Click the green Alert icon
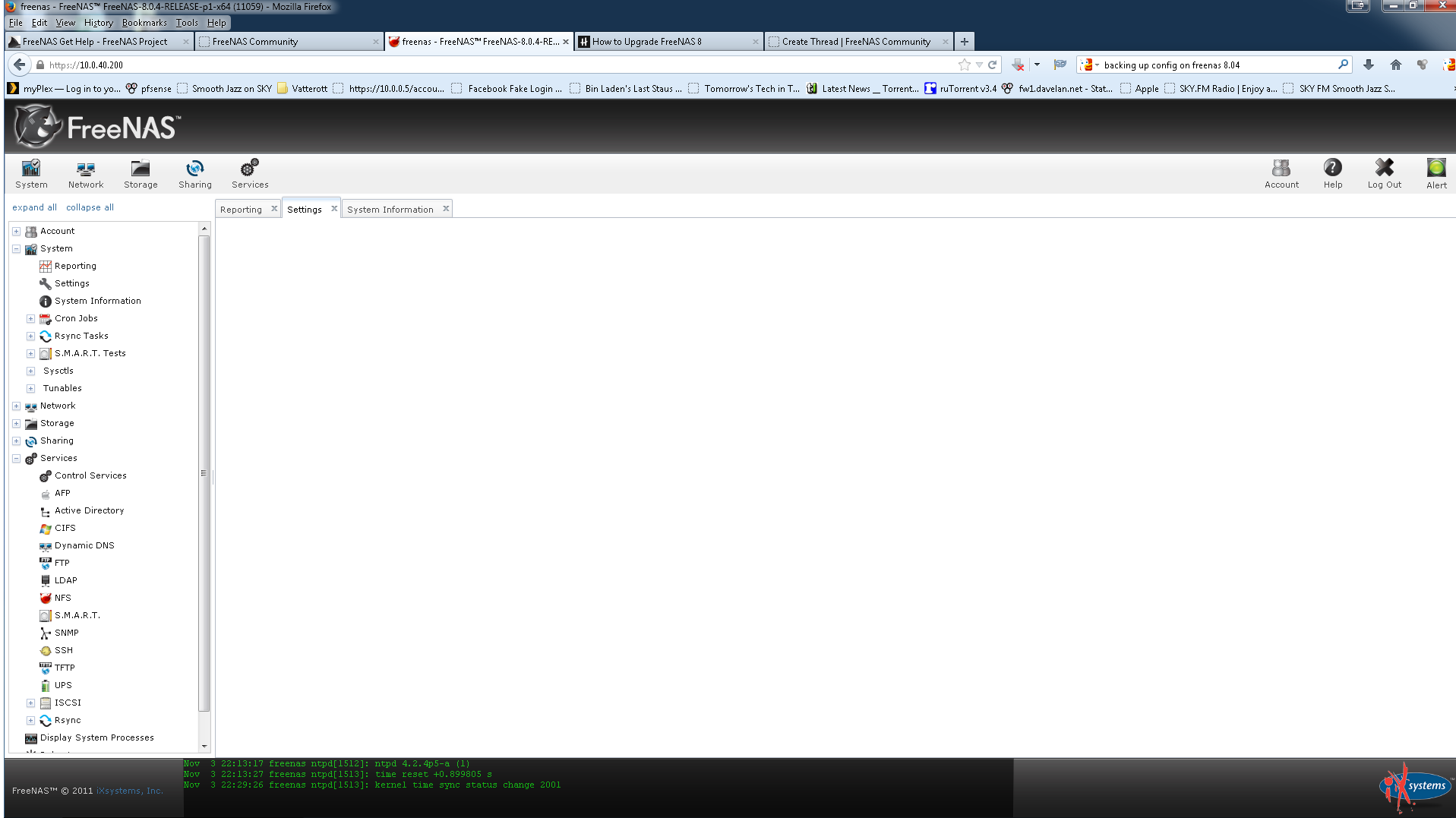Viewport: 1456px width, 818px height. coord(1436,174)
